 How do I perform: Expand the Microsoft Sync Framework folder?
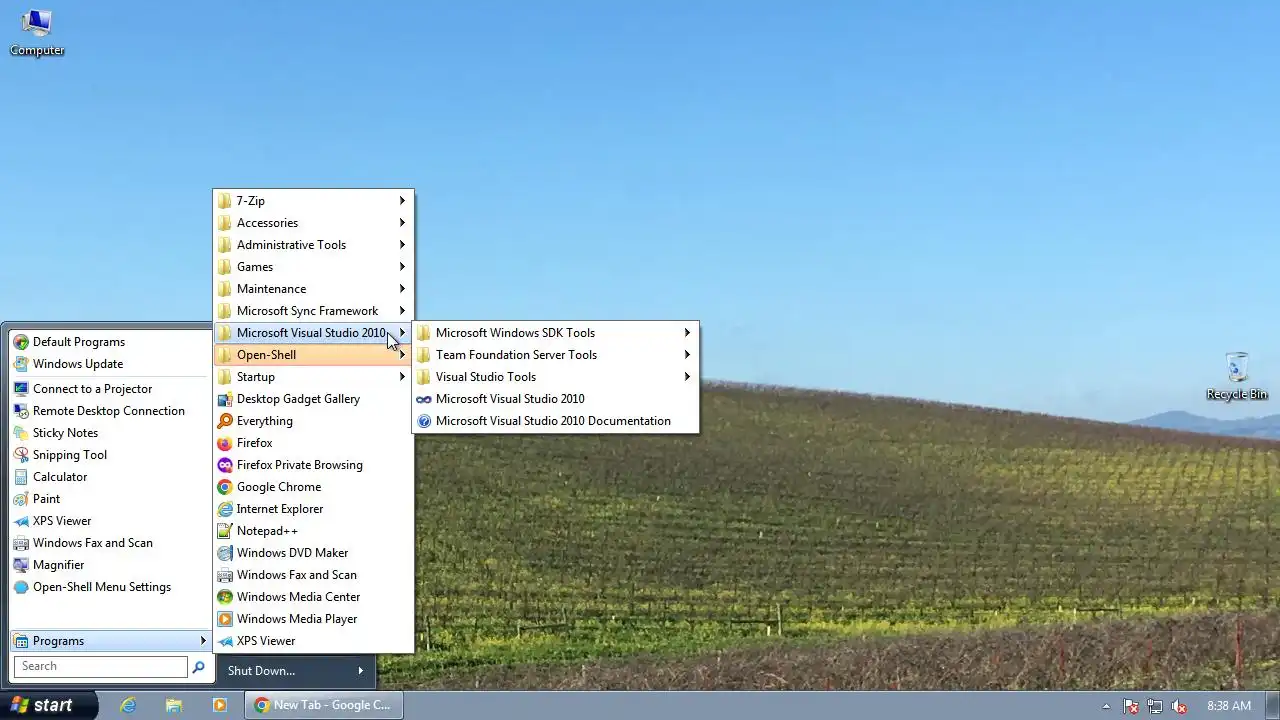313,311
